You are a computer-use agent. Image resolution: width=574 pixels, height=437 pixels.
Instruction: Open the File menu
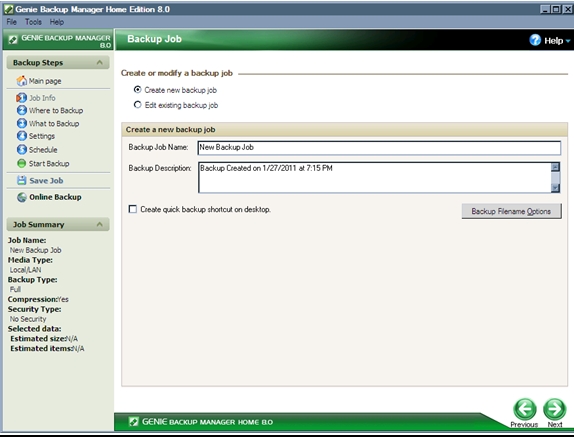(11, 22)
